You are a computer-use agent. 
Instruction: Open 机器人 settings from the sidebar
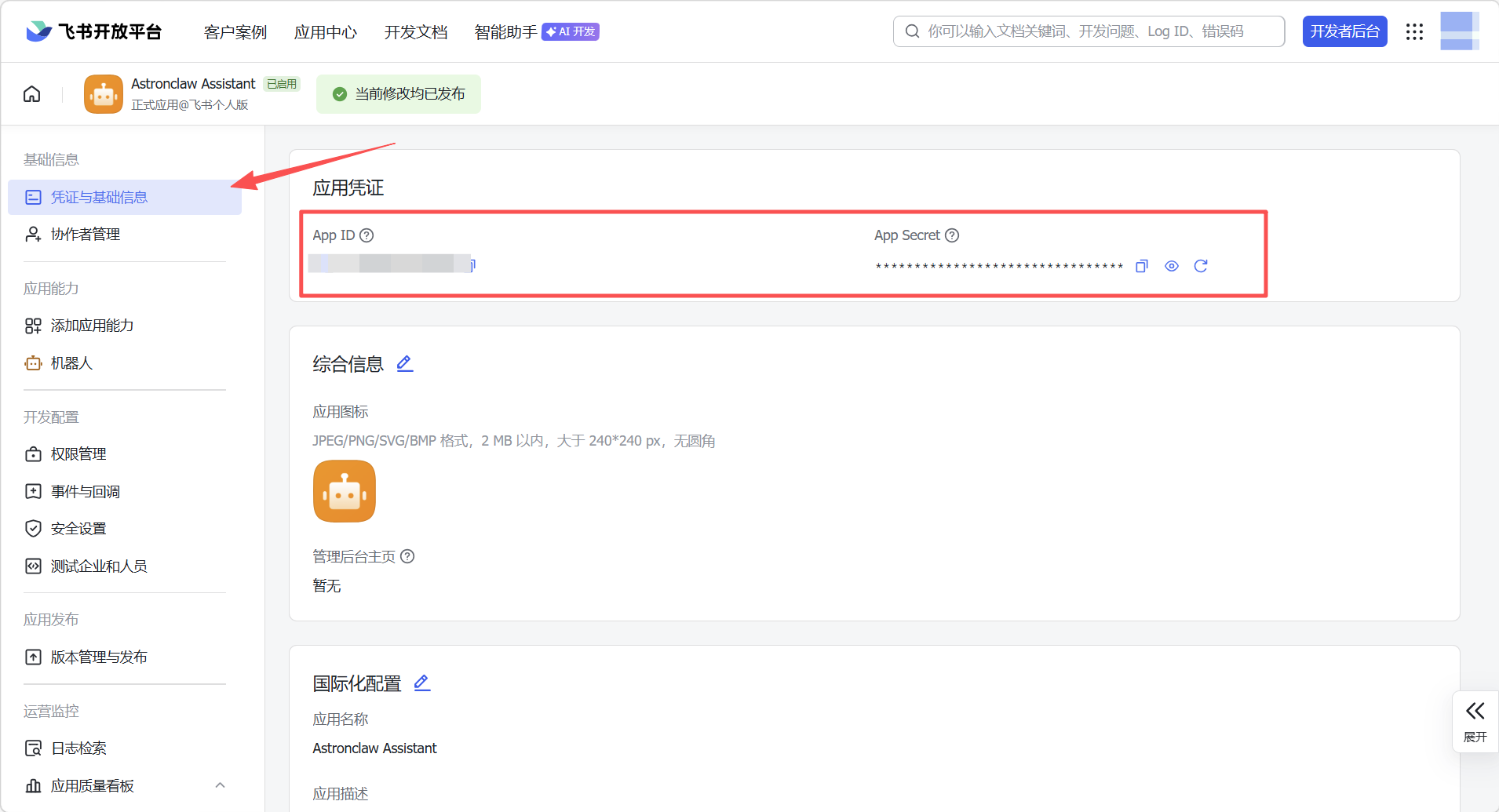pyautogui.click(x=71, y=362)
